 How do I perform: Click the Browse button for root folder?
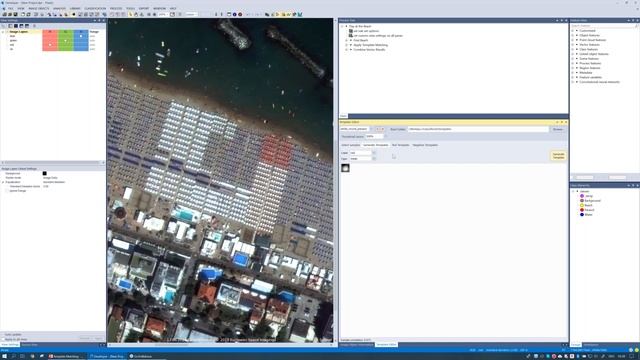click(x=558, y=129)
